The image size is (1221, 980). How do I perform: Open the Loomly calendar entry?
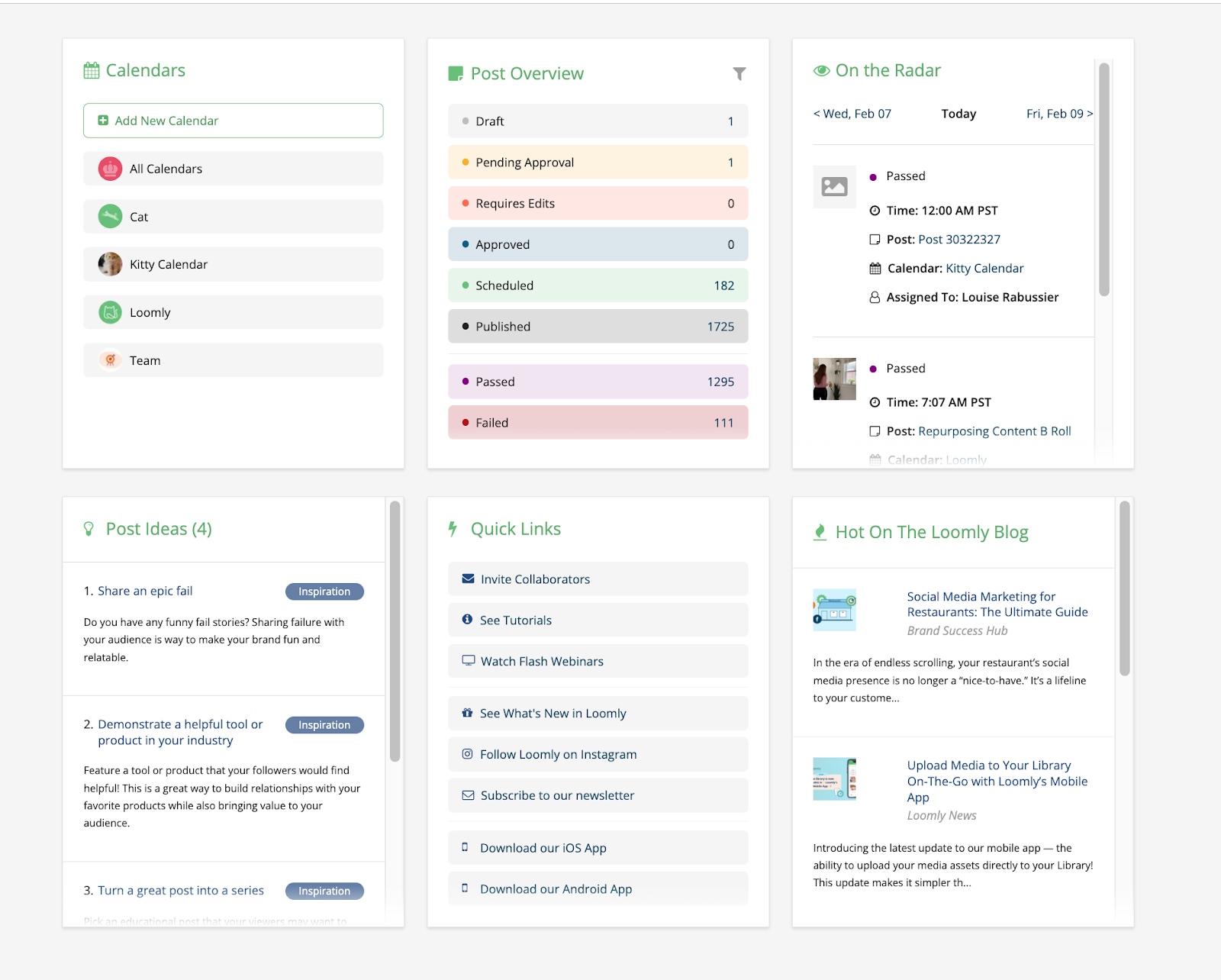(234, 312)
